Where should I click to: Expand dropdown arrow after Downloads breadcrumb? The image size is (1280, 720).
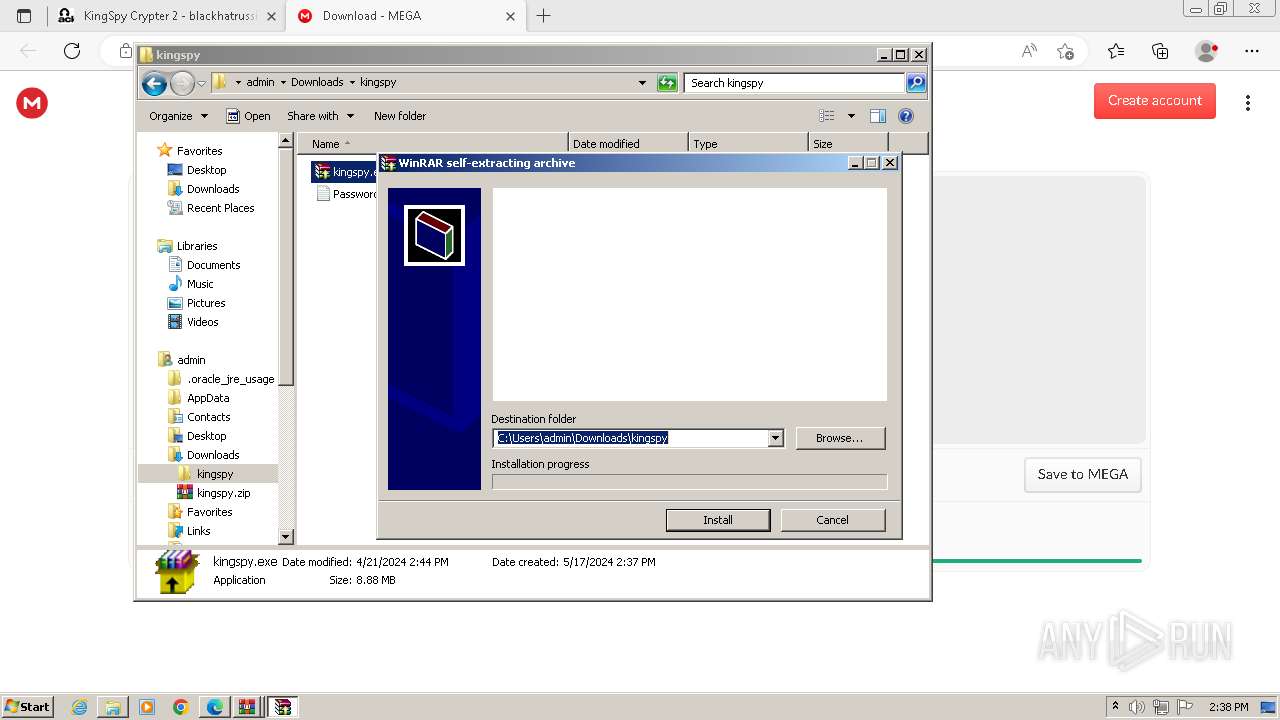(352, 83)
